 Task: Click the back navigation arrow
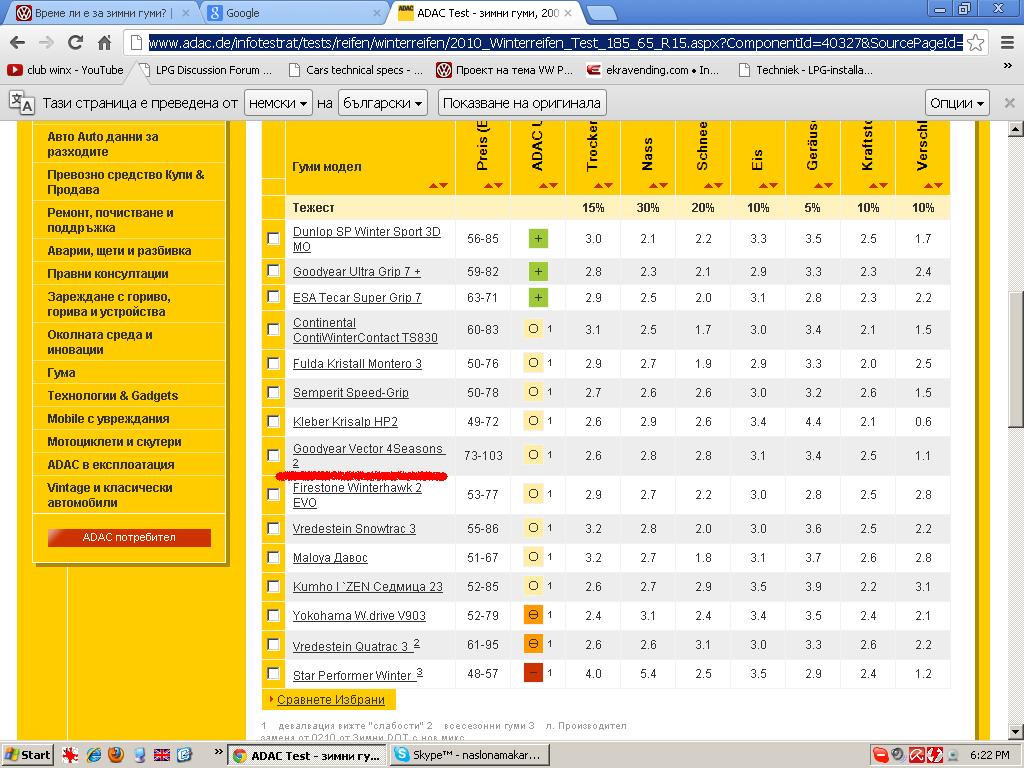pos(17,43)
